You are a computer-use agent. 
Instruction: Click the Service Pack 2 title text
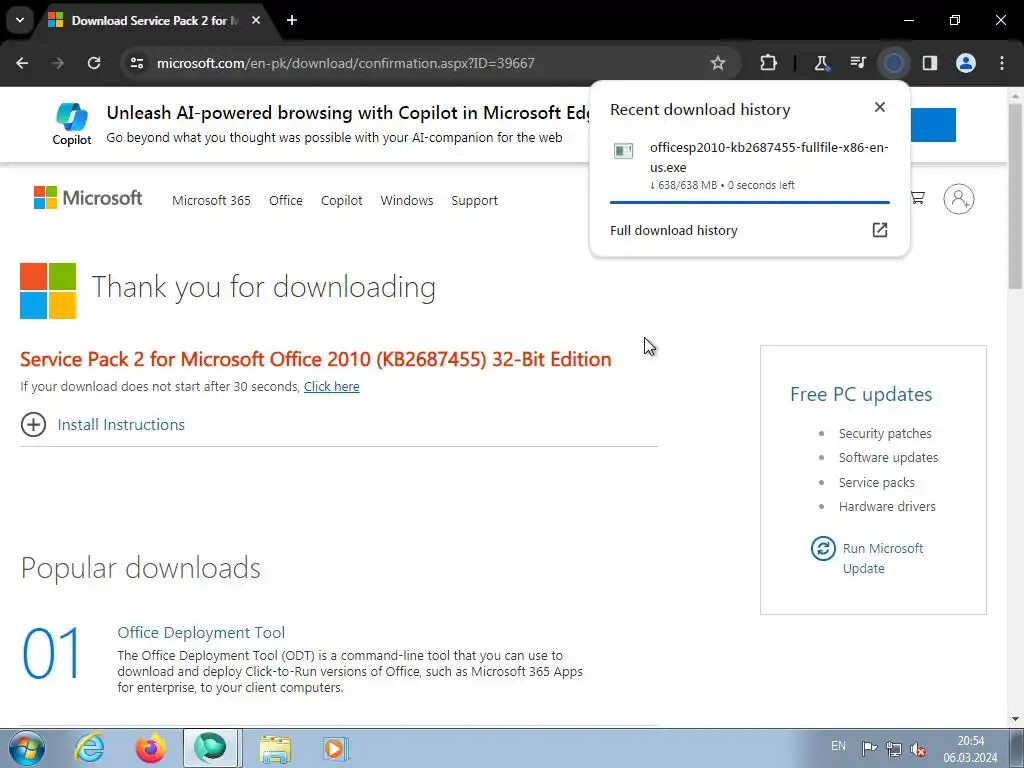click(315, 359)
